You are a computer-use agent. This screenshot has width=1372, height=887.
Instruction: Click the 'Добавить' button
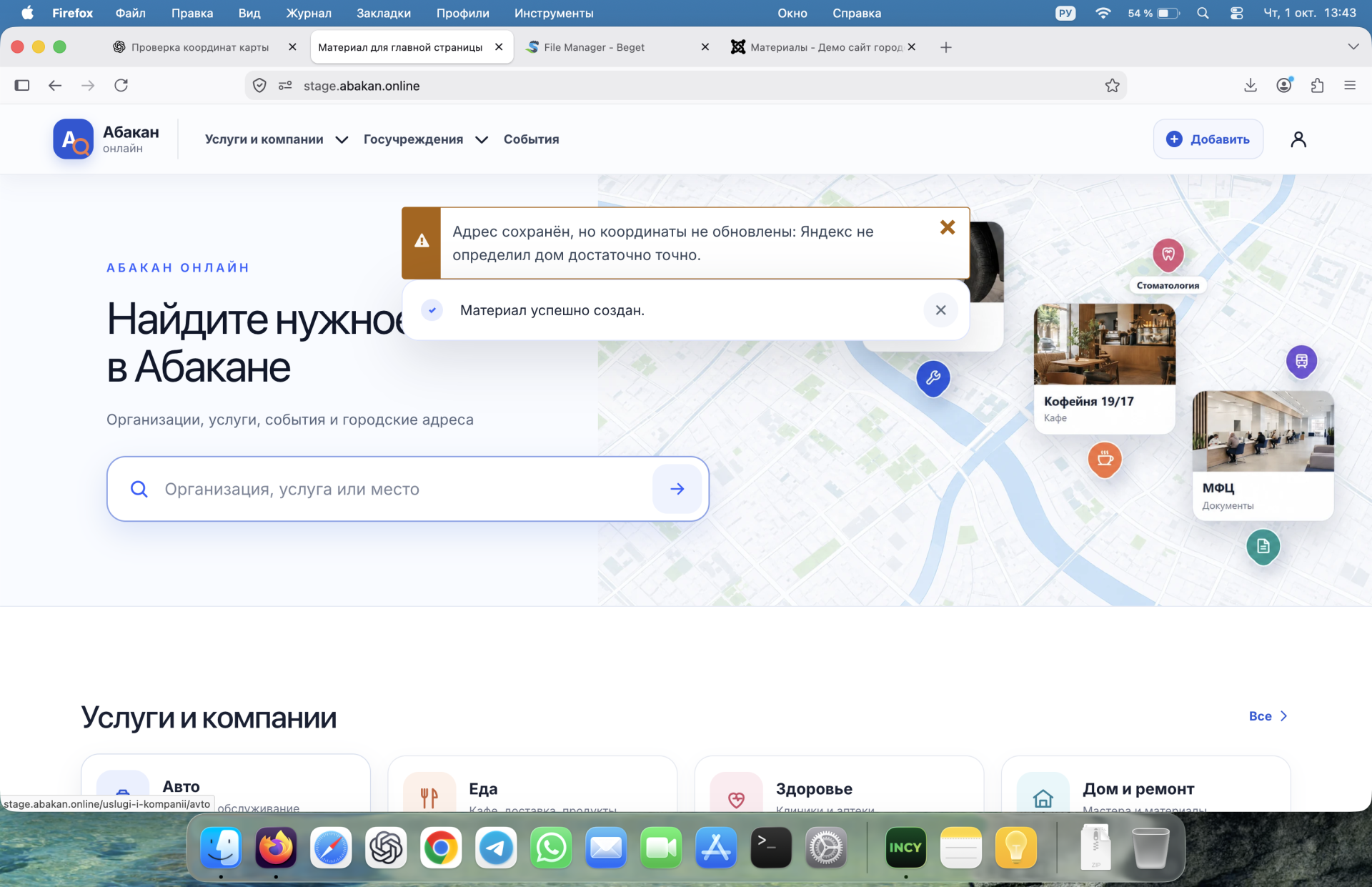[1208, 139]
